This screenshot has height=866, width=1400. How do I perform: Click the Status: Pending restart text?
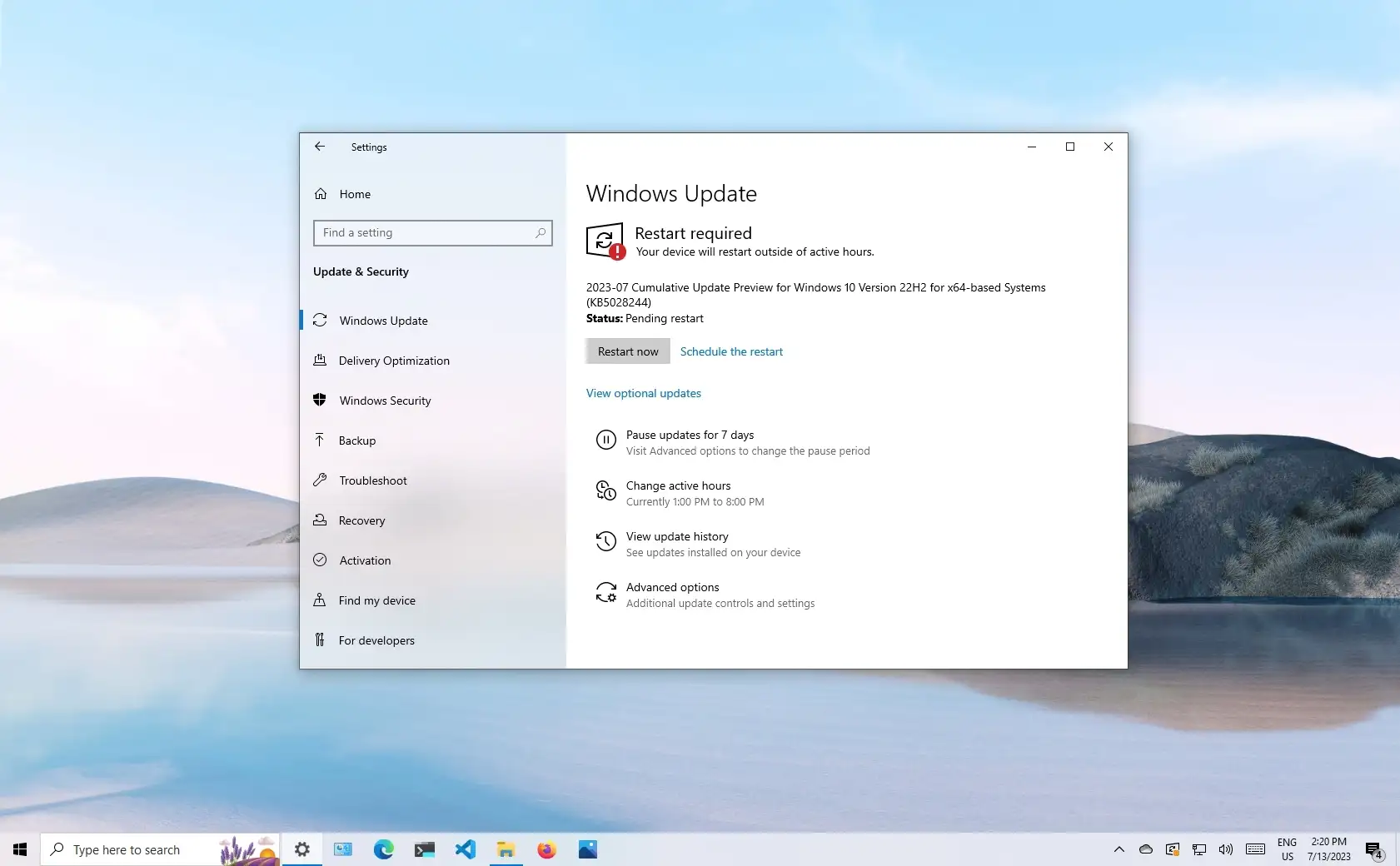(645, 318)
